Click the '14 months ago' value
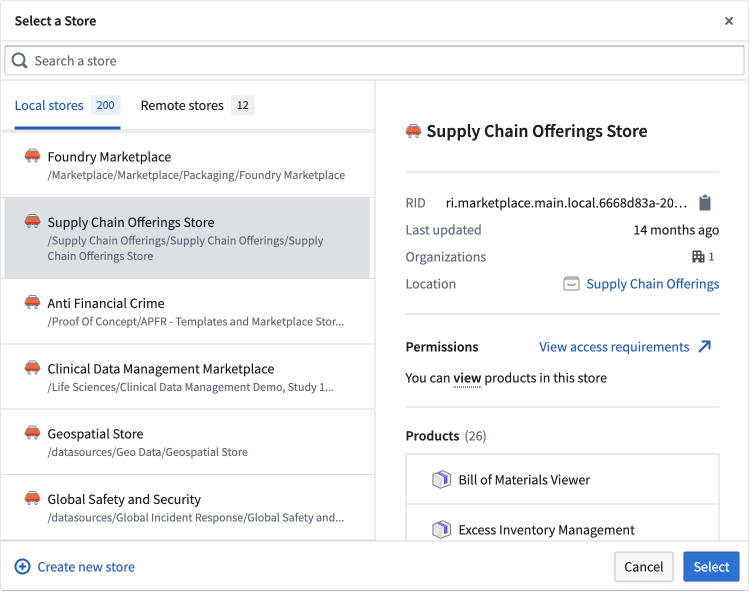Image resolution: width=749 pixels, height=592 pixels. click(x=676, y=230)
